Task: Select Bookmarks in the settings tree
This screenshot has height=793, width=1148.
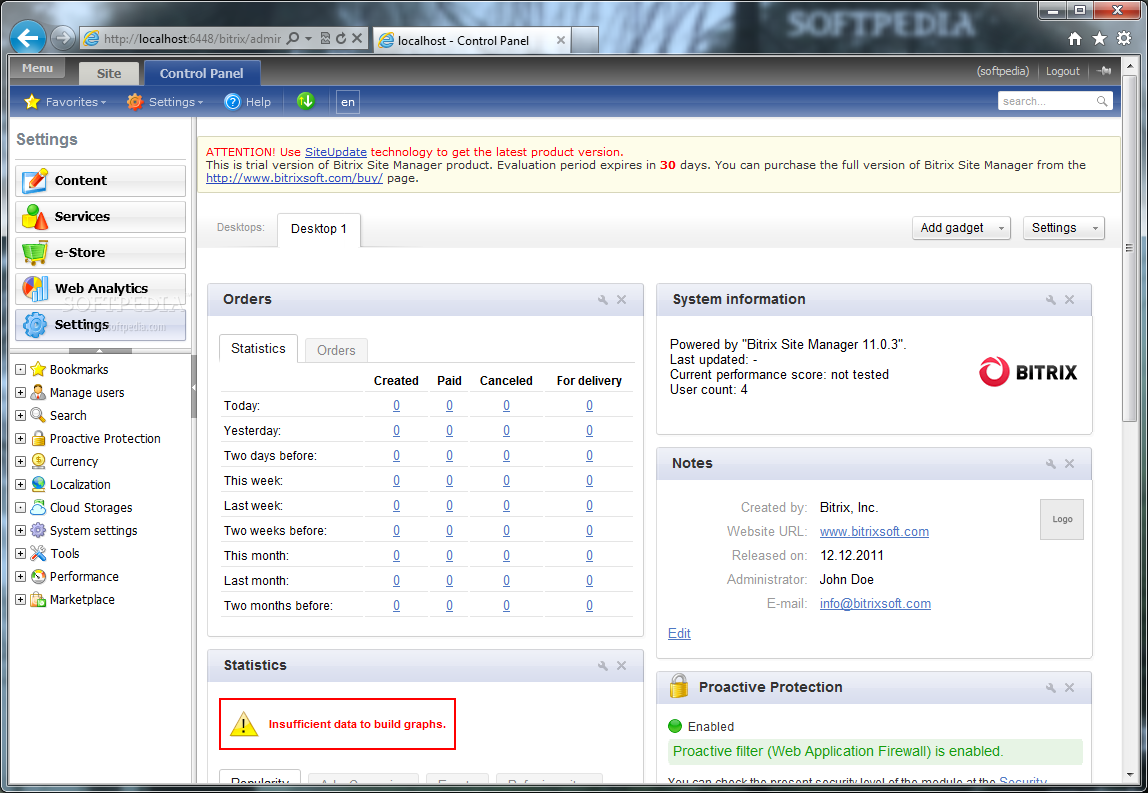Action: tap(79, 370)
